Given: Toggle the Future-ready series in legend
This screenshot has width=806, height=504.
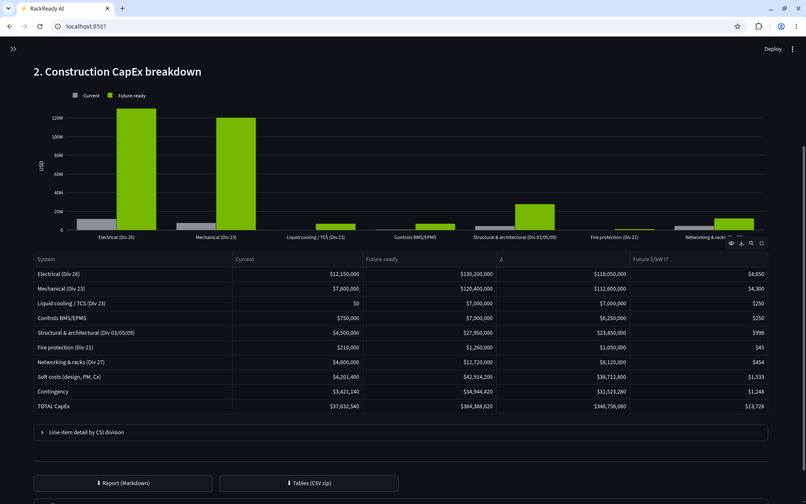Looking at the screenshot, I should pyautogui.click(x=126, y=96).
